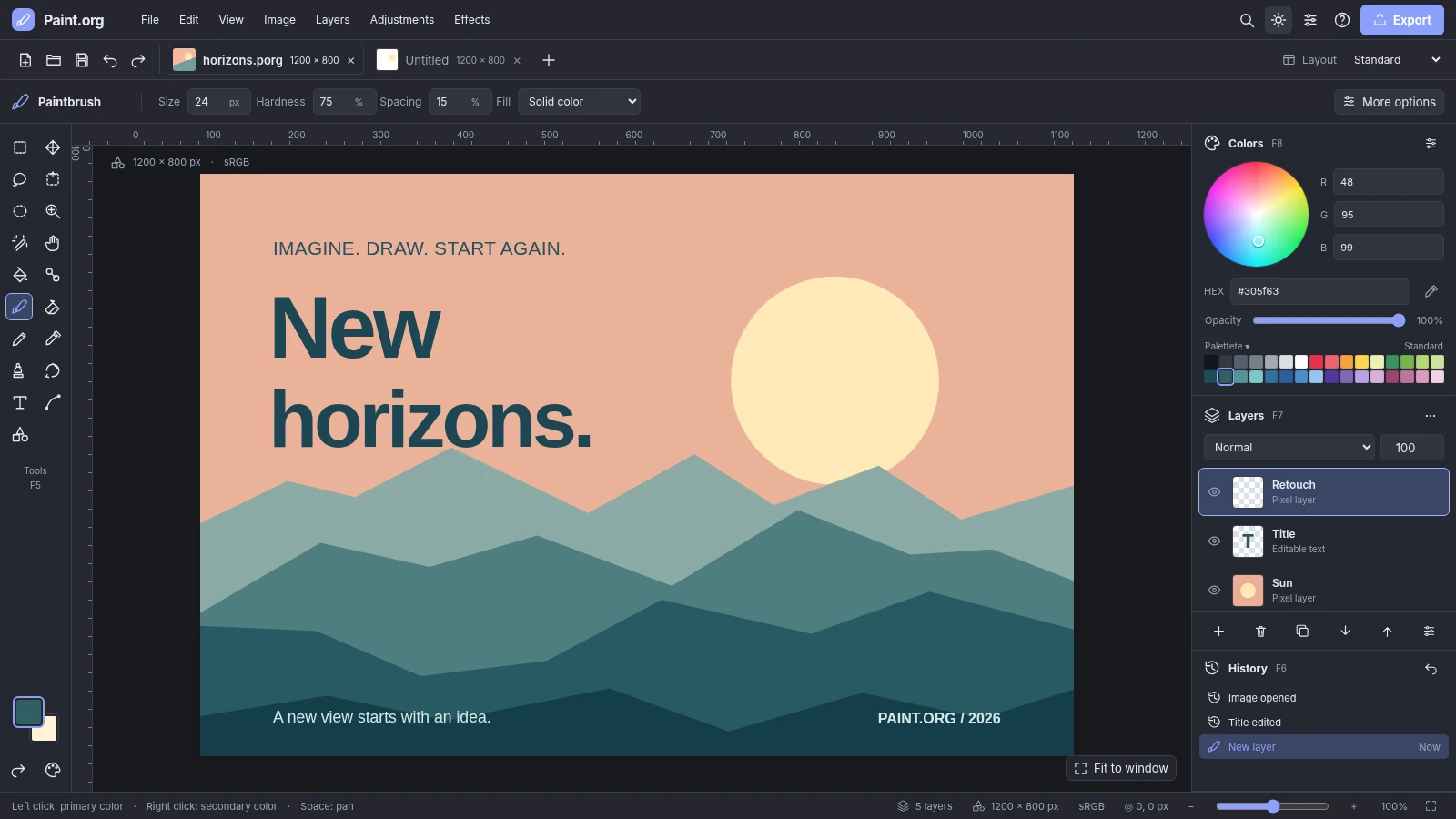Screen dimensions: 1456x819
Task: Open the Adjustments menu
Action: click(x=401, y=20)
